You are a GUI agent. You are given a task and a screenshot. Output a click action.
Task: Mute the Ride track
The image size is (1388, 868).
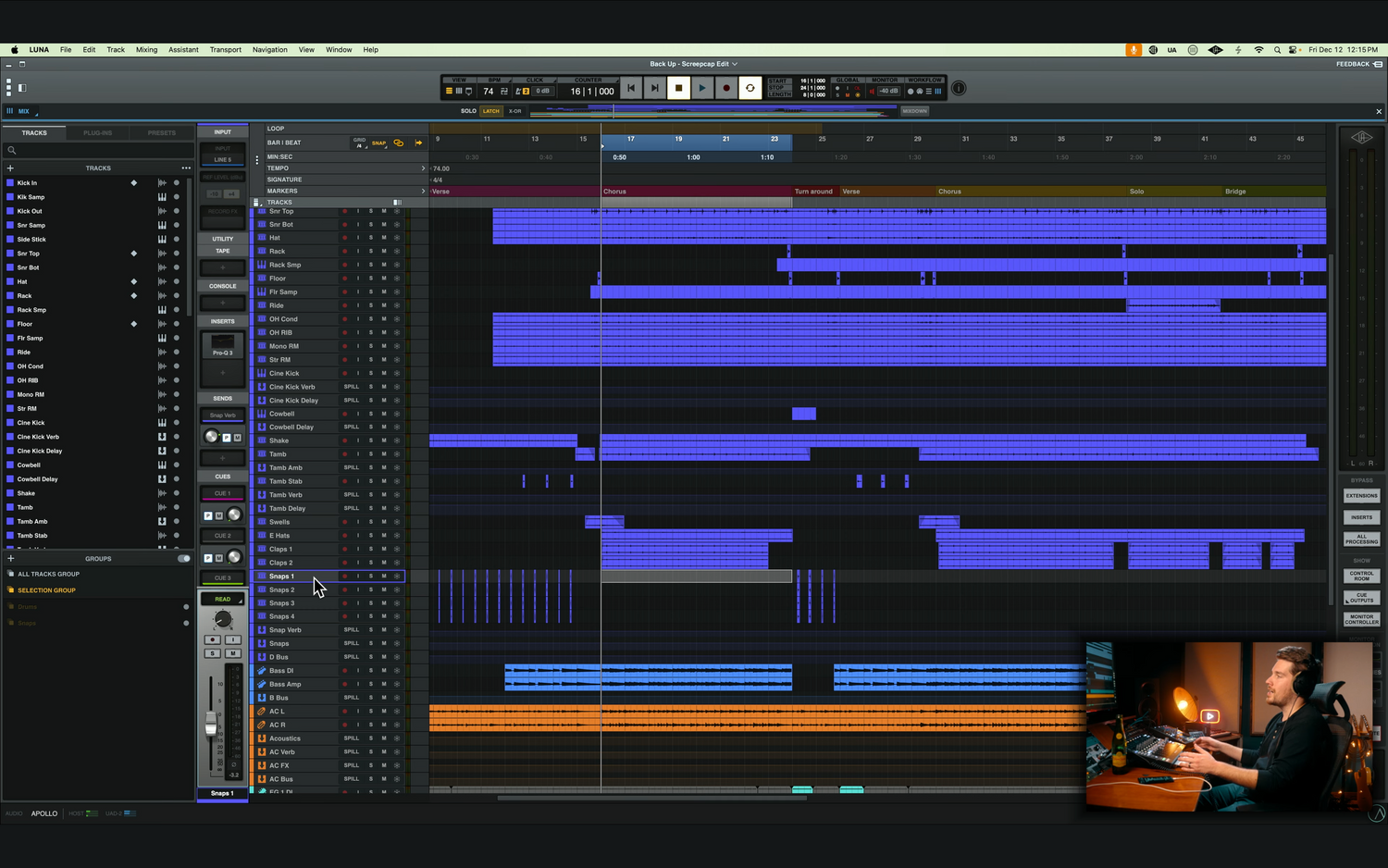point(384,305)
